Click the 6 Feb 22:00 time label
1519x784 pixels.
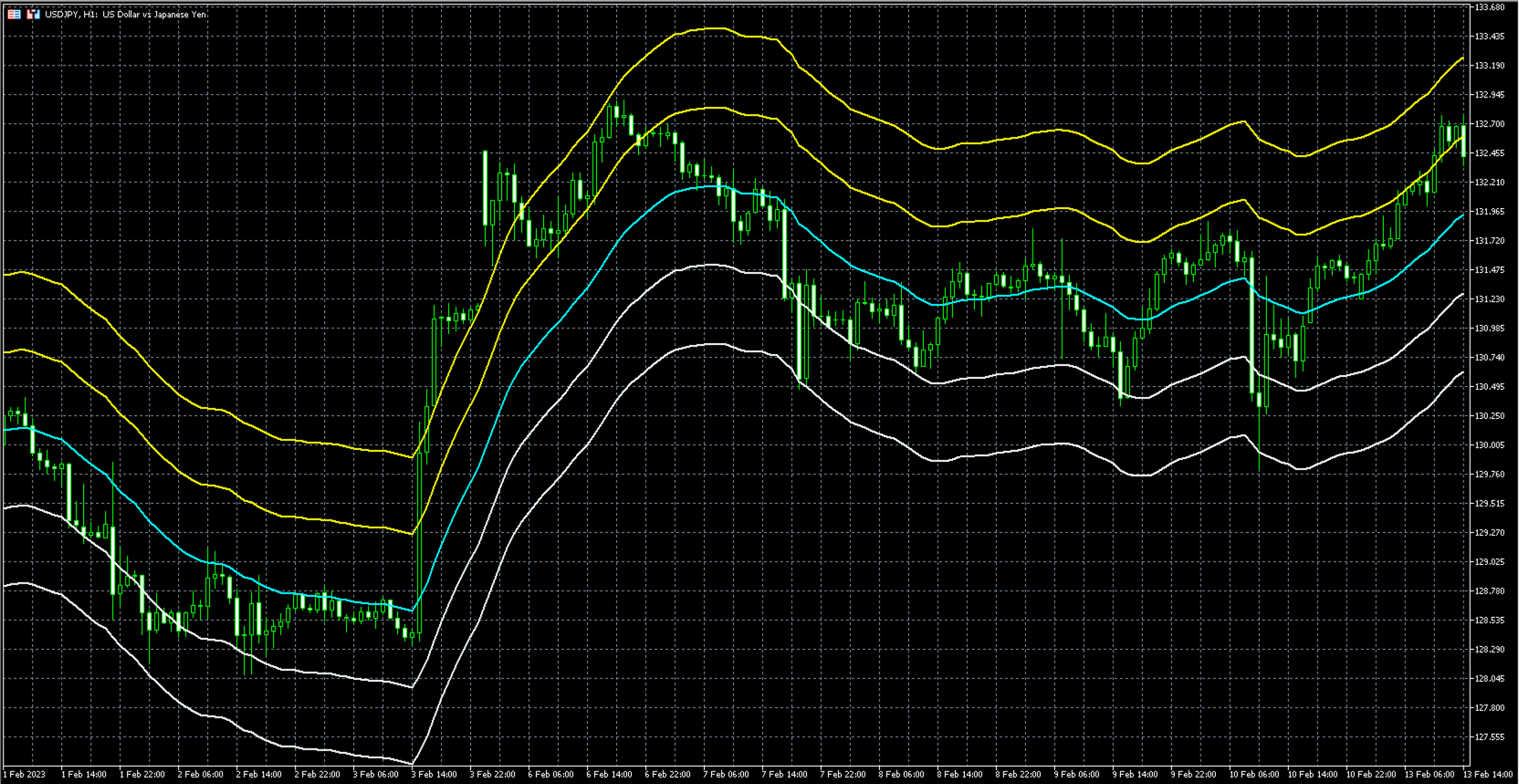pos(667,775)
